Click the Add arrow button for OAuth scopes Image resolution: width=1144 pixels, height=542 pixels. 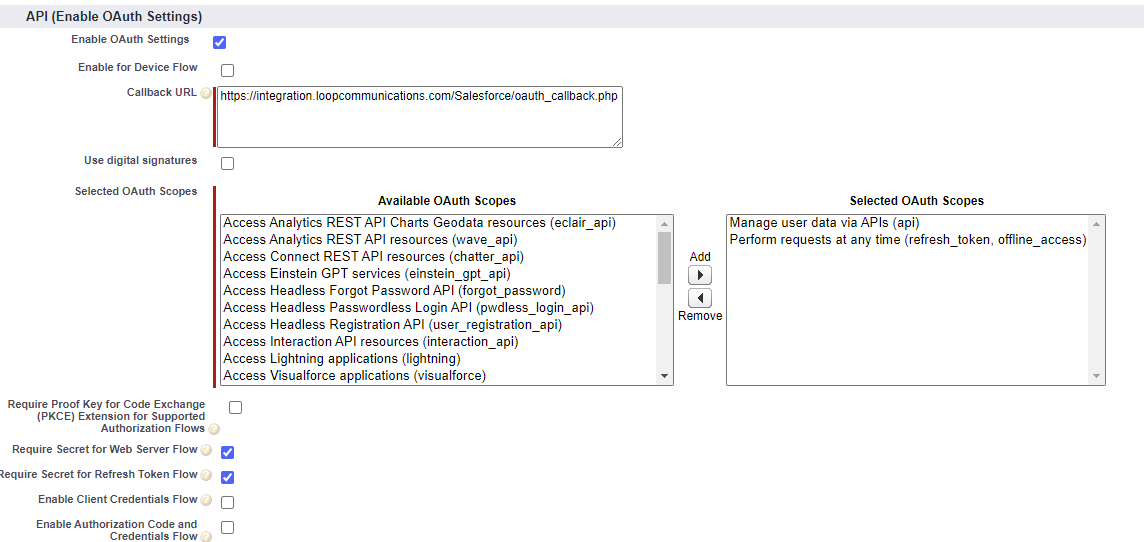tap(700, 275)
